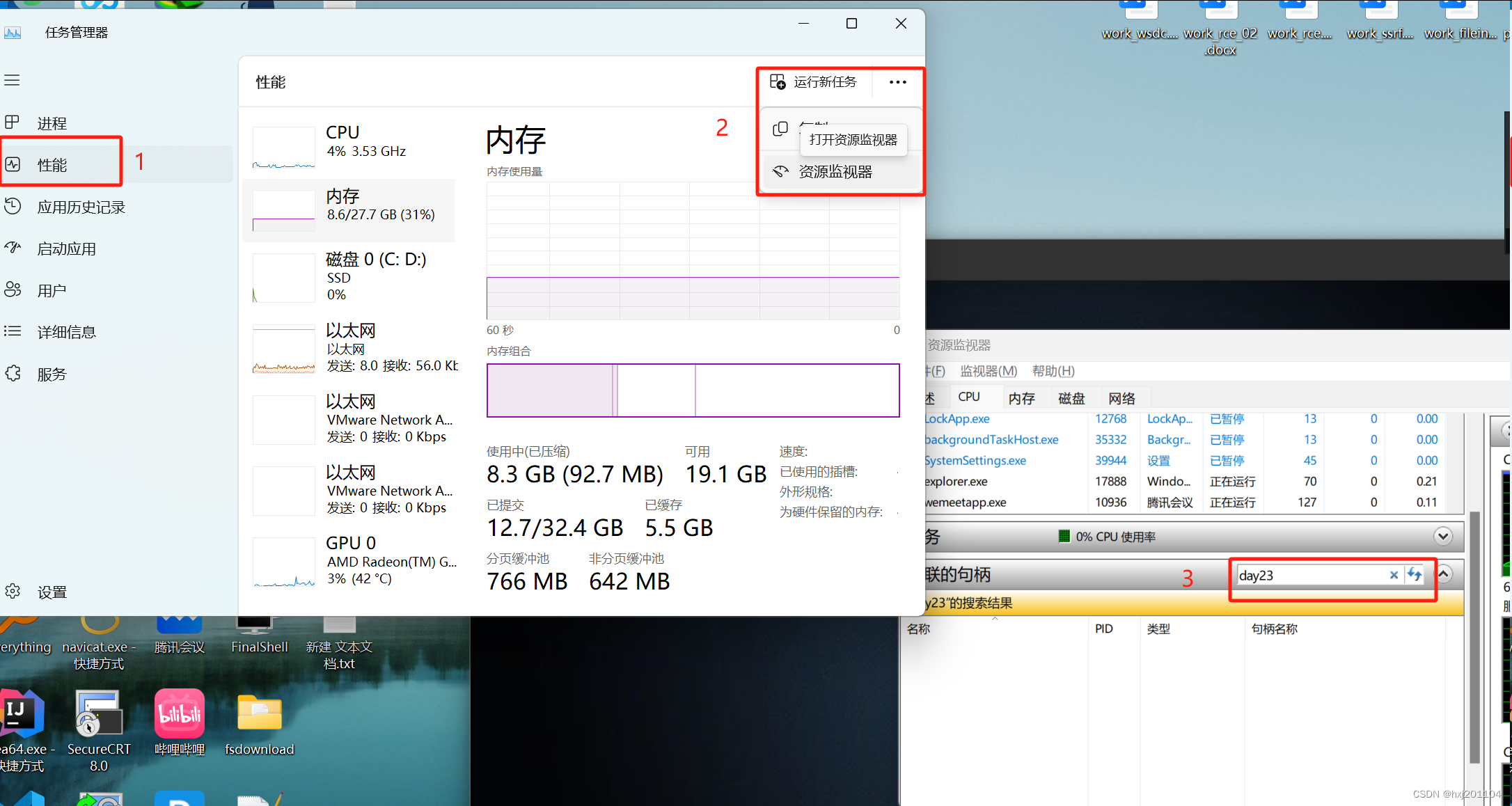Go to the 用户 users page
Screen dimensions: 1512x806
click(52, 290)
